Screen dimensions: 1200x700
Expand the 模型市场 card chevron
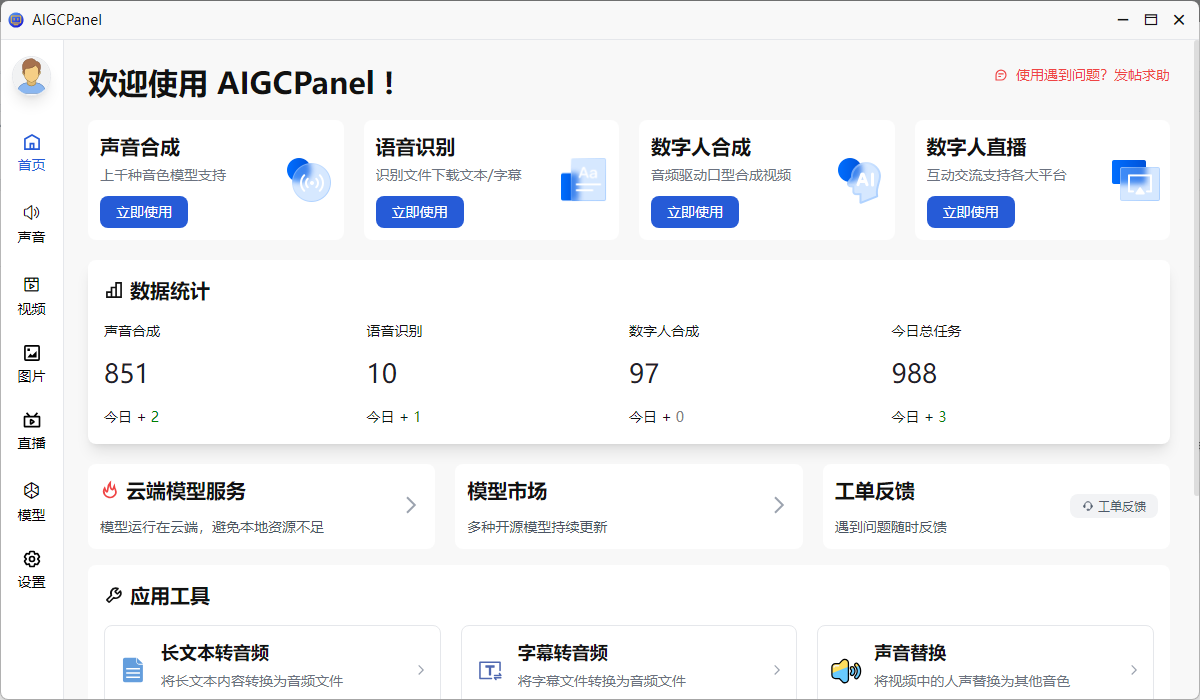(x=779, y=506)
